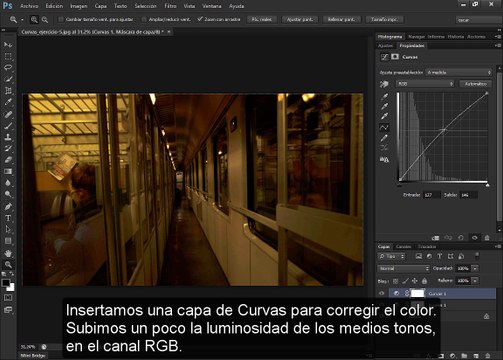Toggle default foreground/background colors icon
Screen dimensions: 503x360
click(x=4, y=274)
